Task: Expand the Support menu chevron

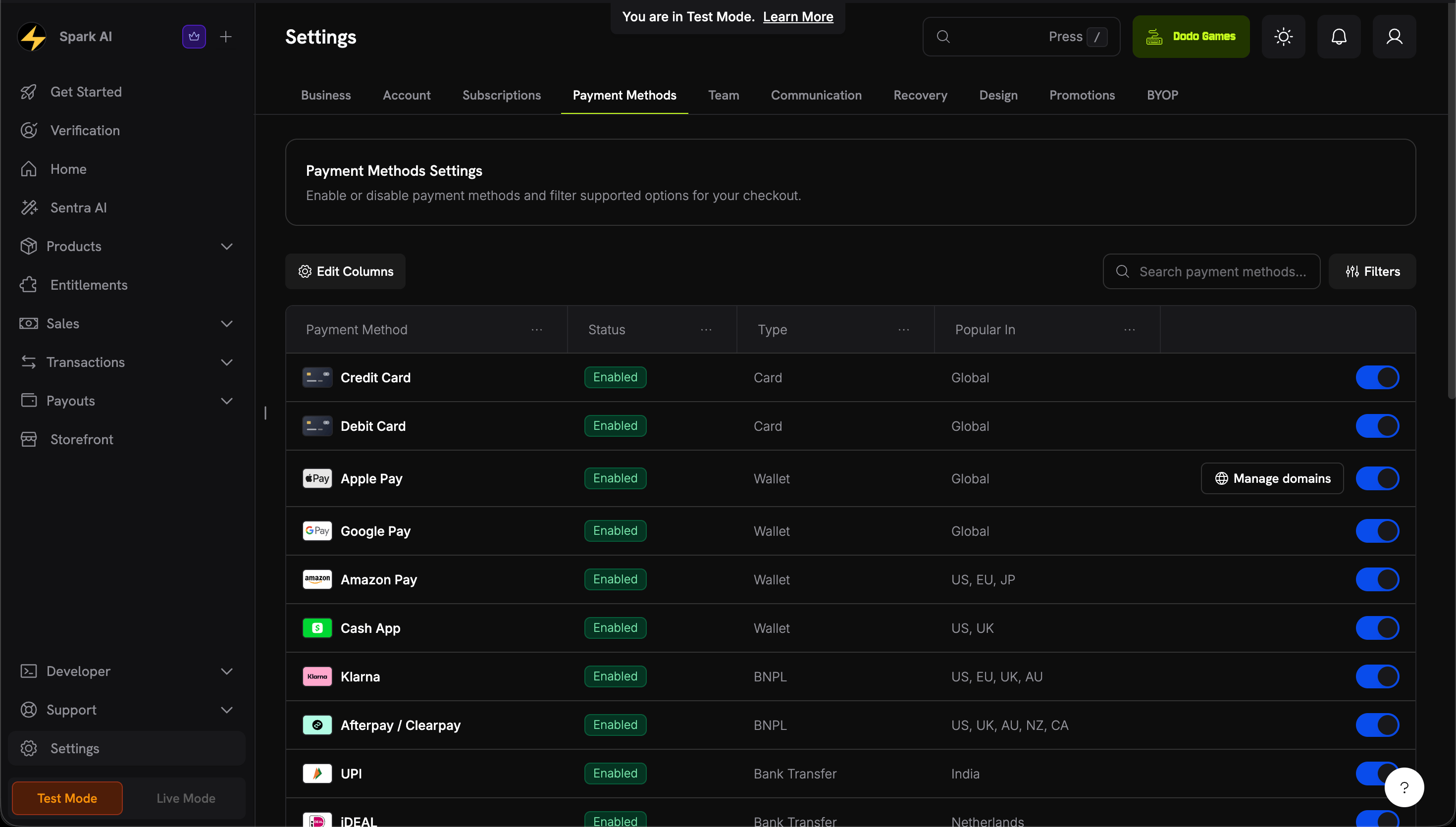Action: (227, 710)
